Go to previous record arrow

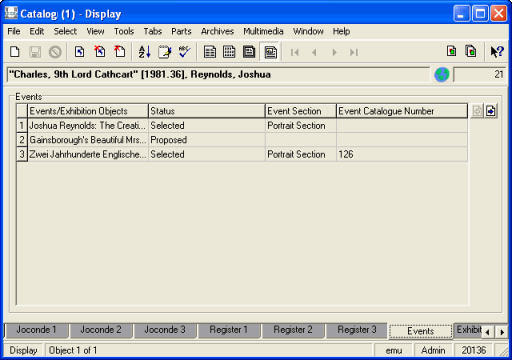pyautogui.click(x=314, y=52)
